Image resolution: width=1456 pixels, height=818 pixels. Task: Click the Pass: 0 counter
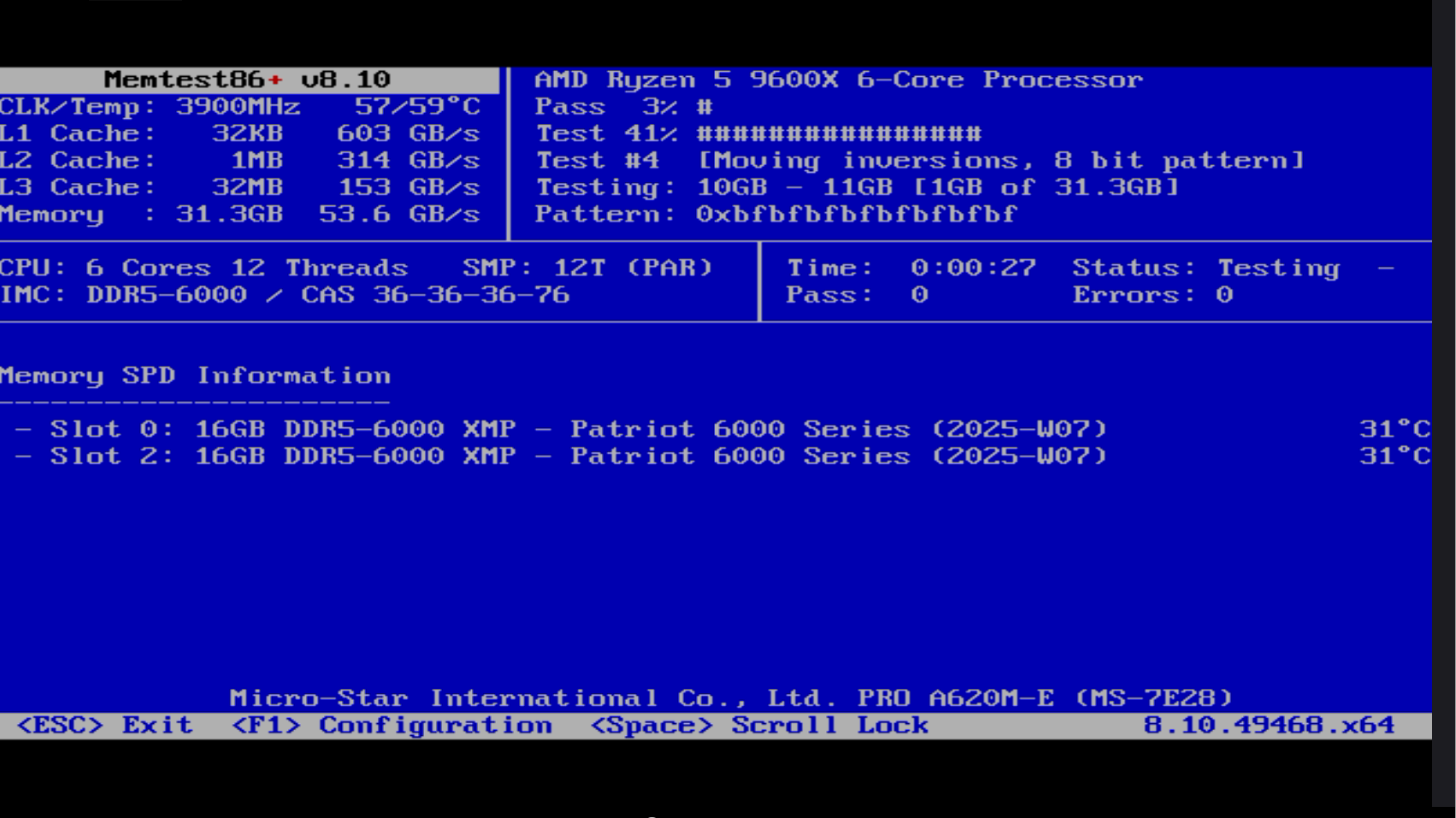858,295
